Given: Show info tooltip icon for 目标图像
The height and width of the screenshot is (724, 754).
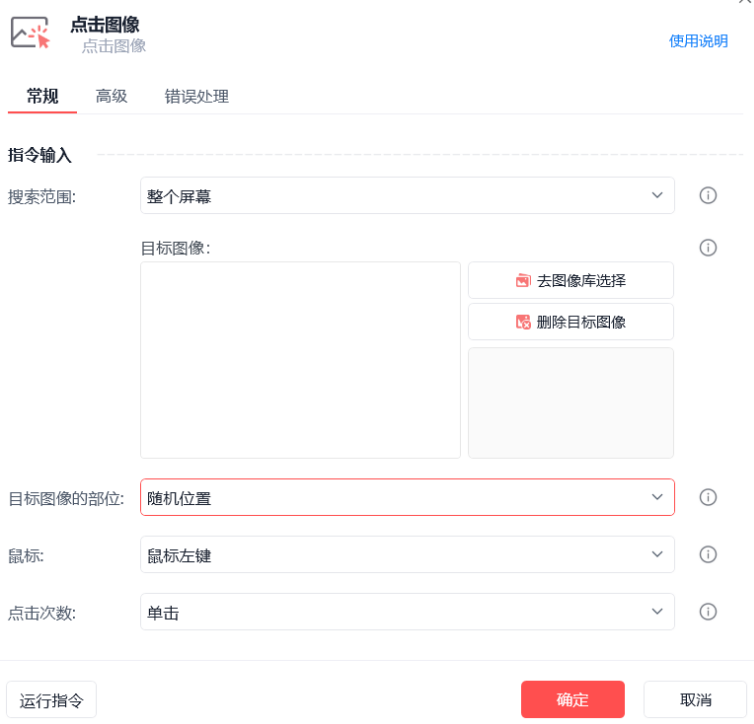Looking at the screenshot, I should 708,248.
